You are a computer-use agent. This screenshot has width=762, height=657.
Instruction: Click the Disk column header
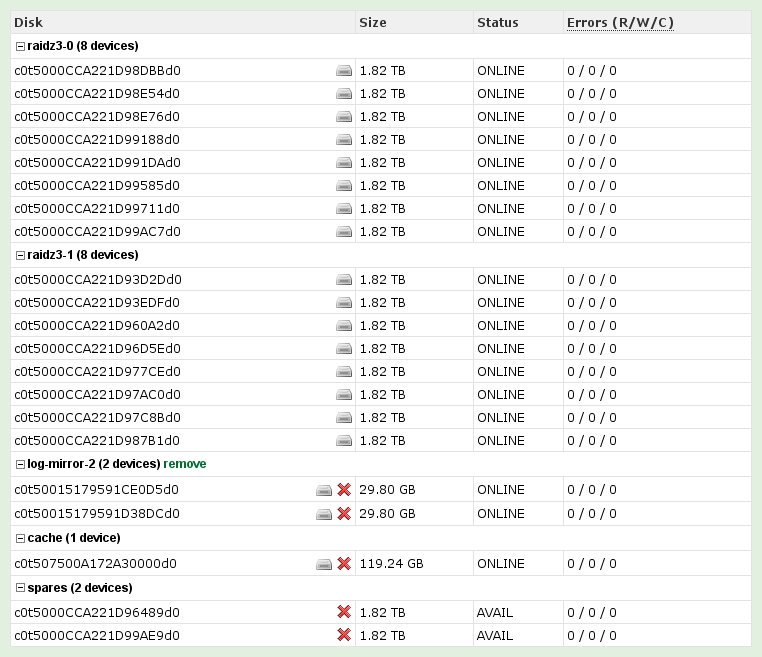click(28, 22)
